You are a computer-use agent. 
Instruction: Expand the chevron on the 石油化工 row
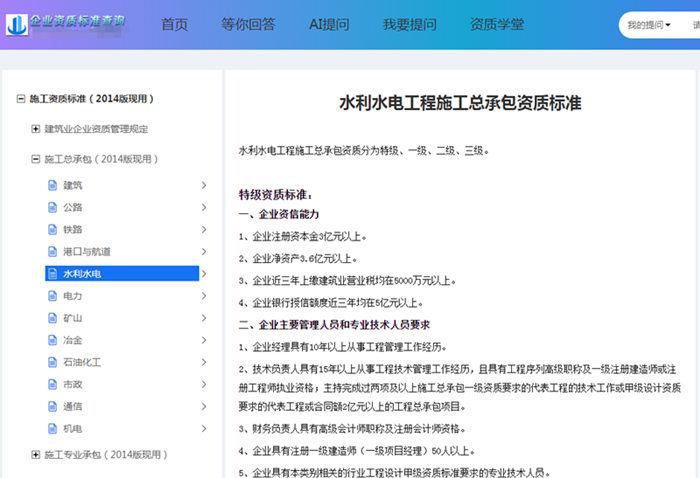(204, 362)
